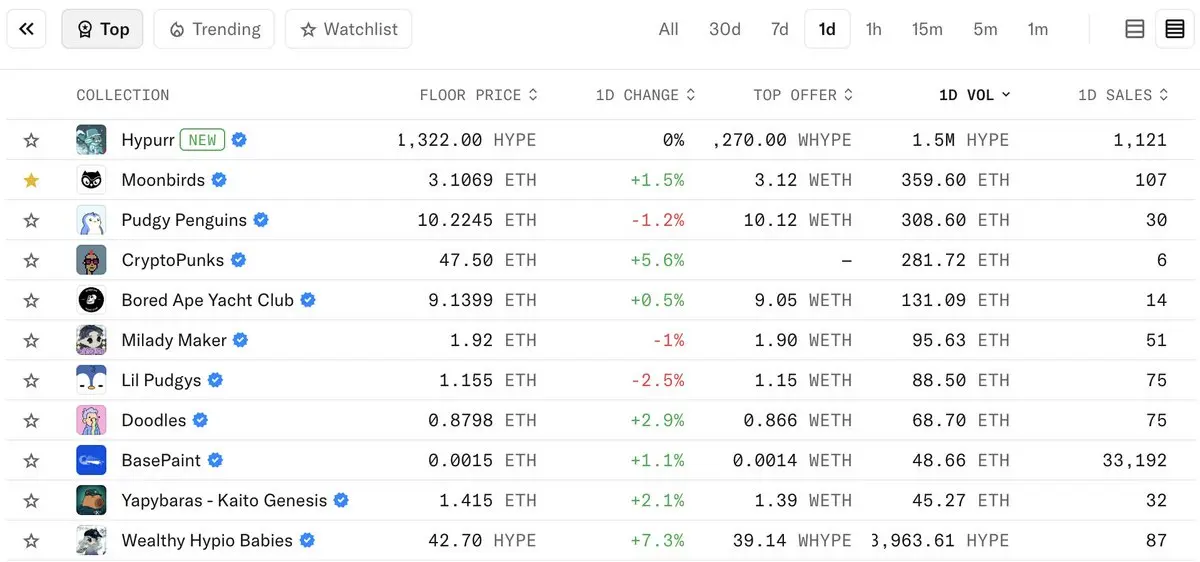Open Hypurr collection avatar
Image resolution: width=1200 pixels, height=562 pixels.
tap(91, 140)
